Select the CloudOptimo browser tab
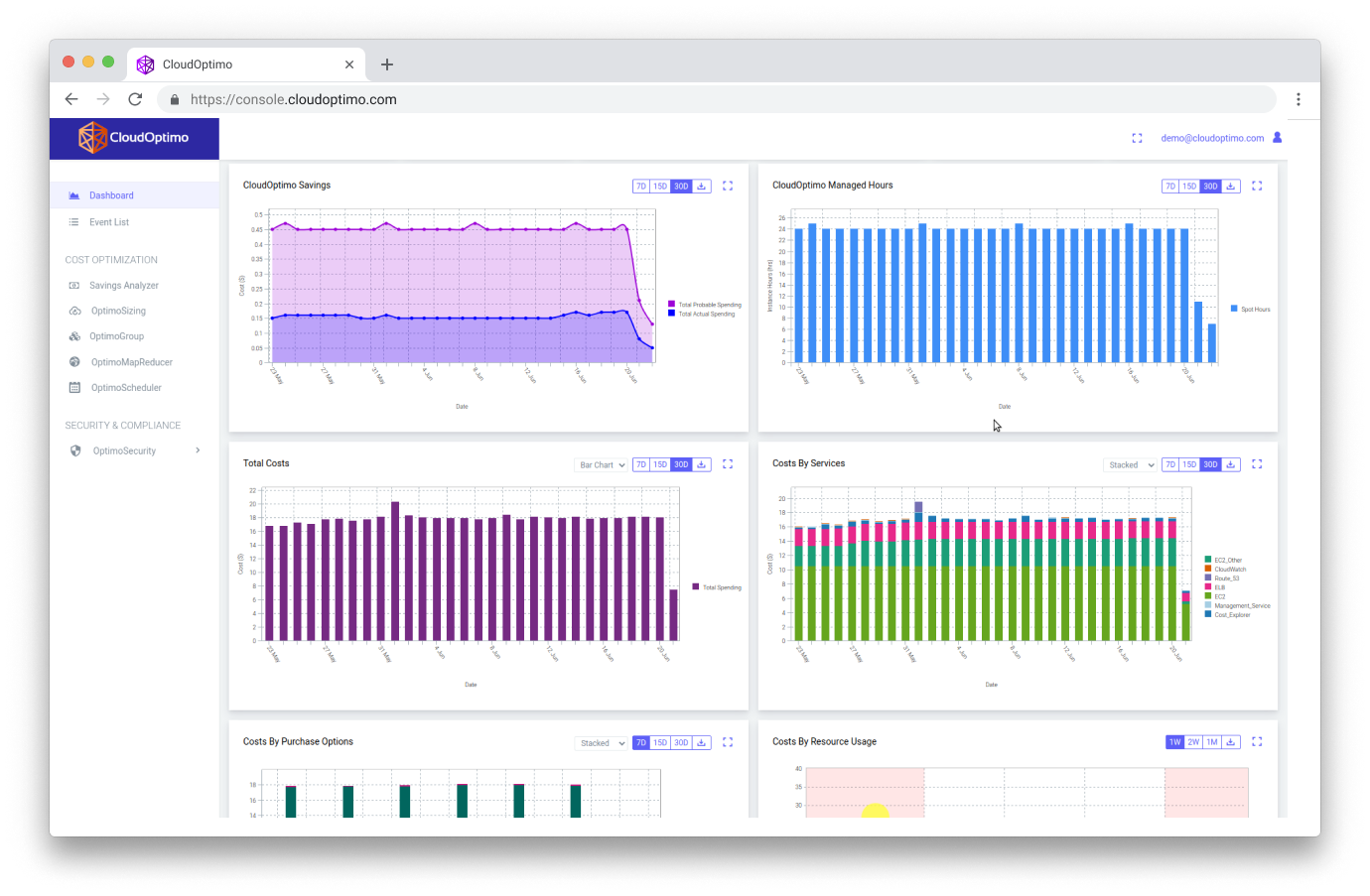 point(246,64)
